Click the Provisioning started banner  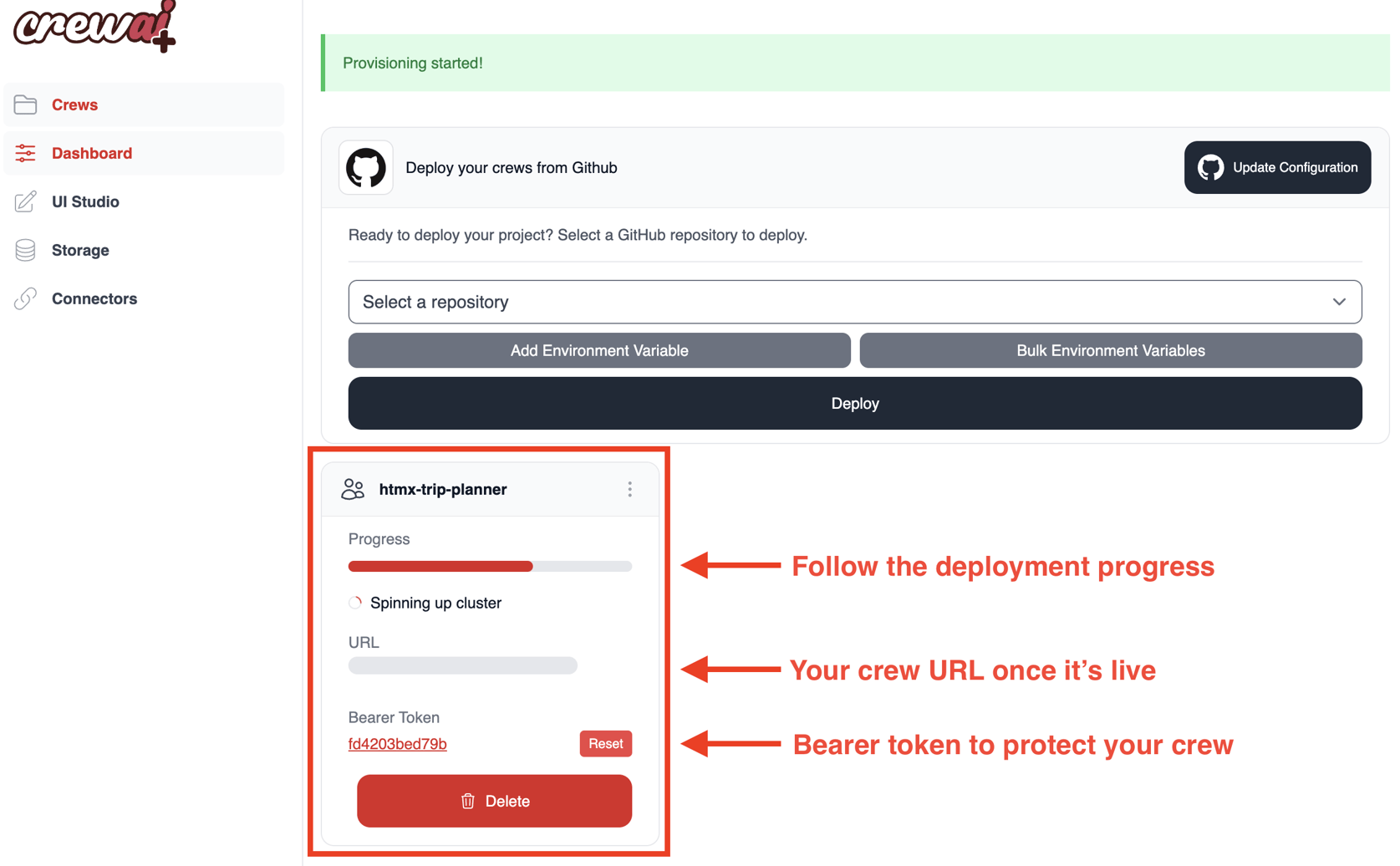click(x=854, y=63)
